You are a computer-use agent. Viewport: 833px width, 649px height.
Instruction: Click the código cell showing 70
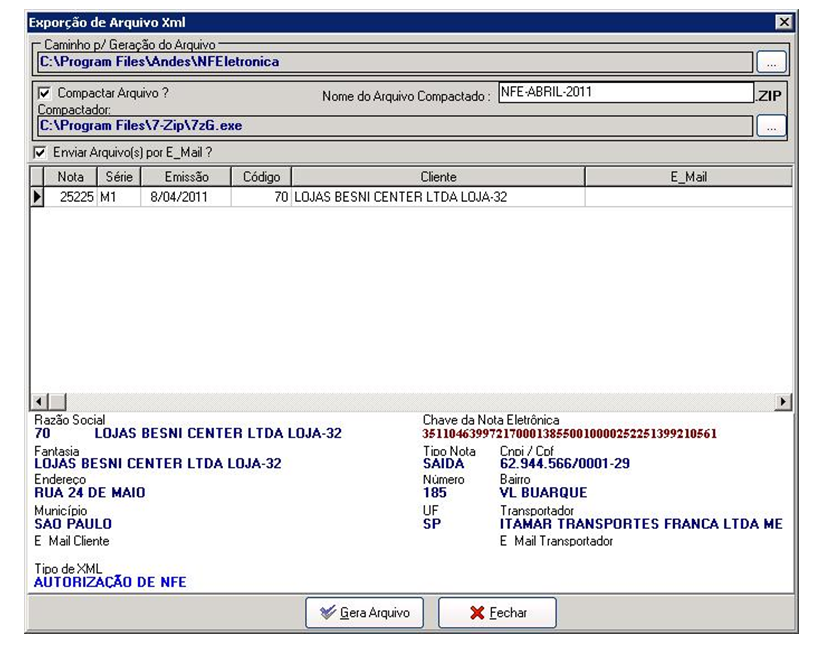click(x=261, y=197)
